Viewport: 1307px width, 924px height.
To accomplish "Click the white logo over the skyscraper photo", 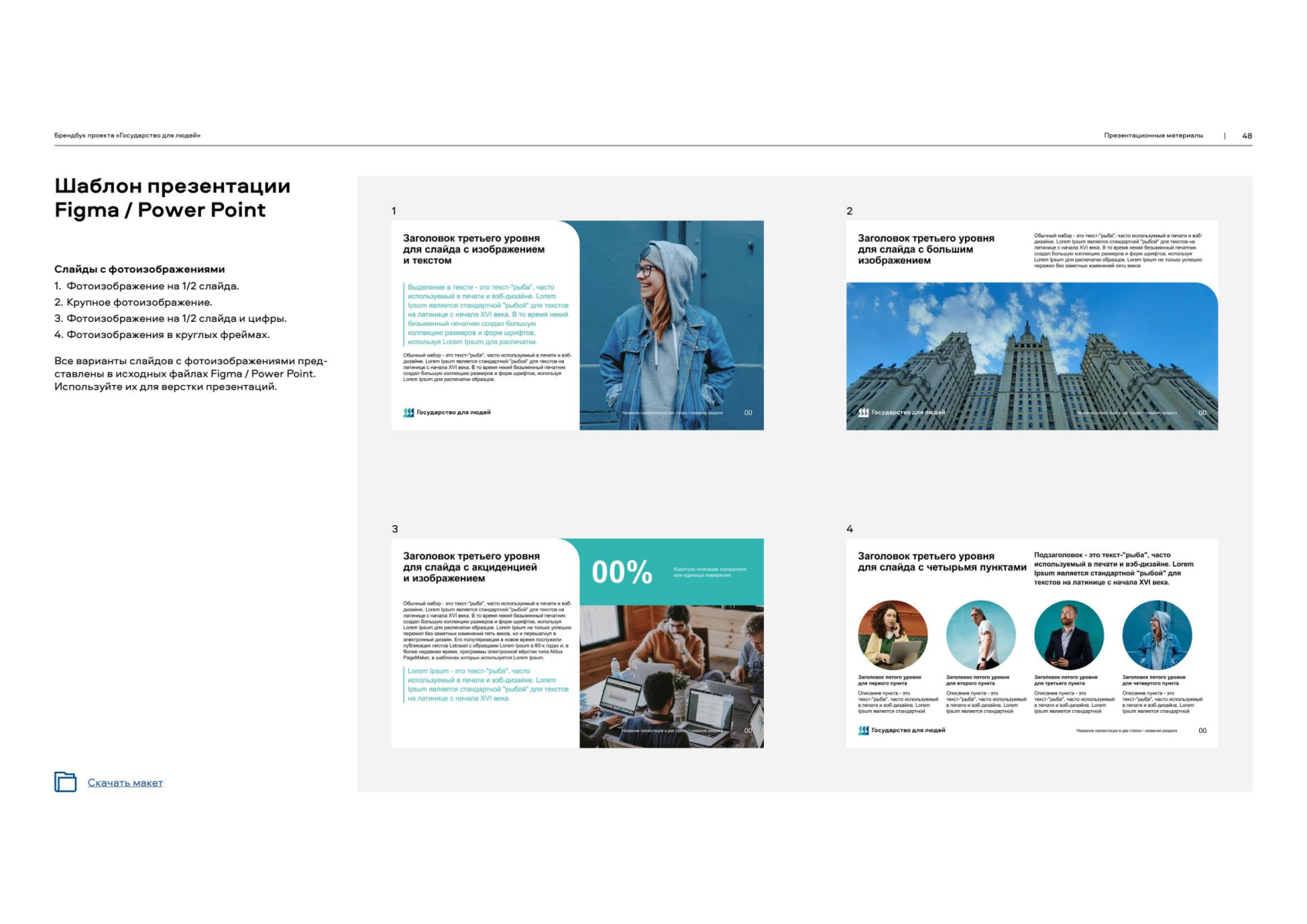I will 901,413.
